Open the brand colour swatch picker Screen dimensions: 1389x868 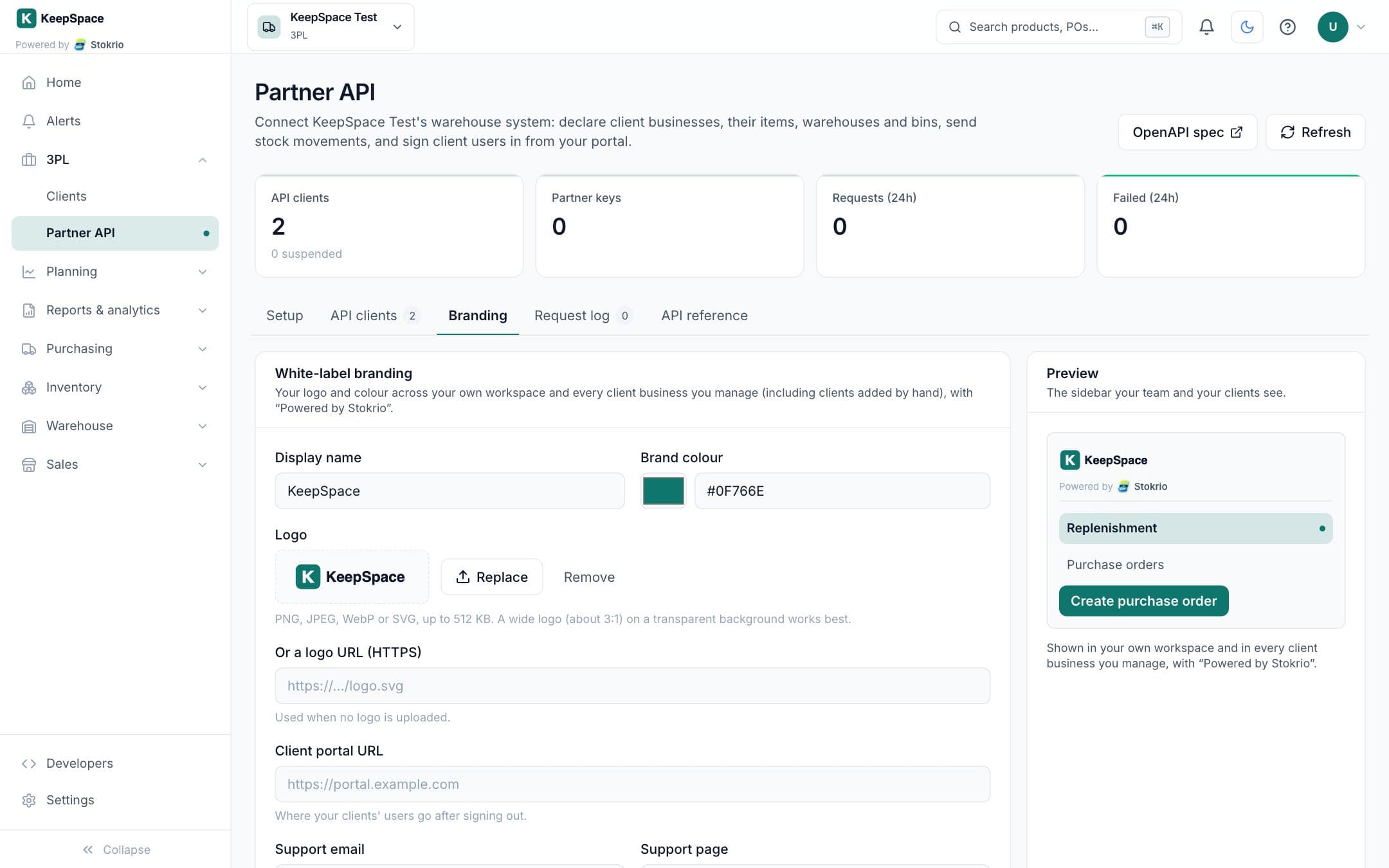(663, 491)
